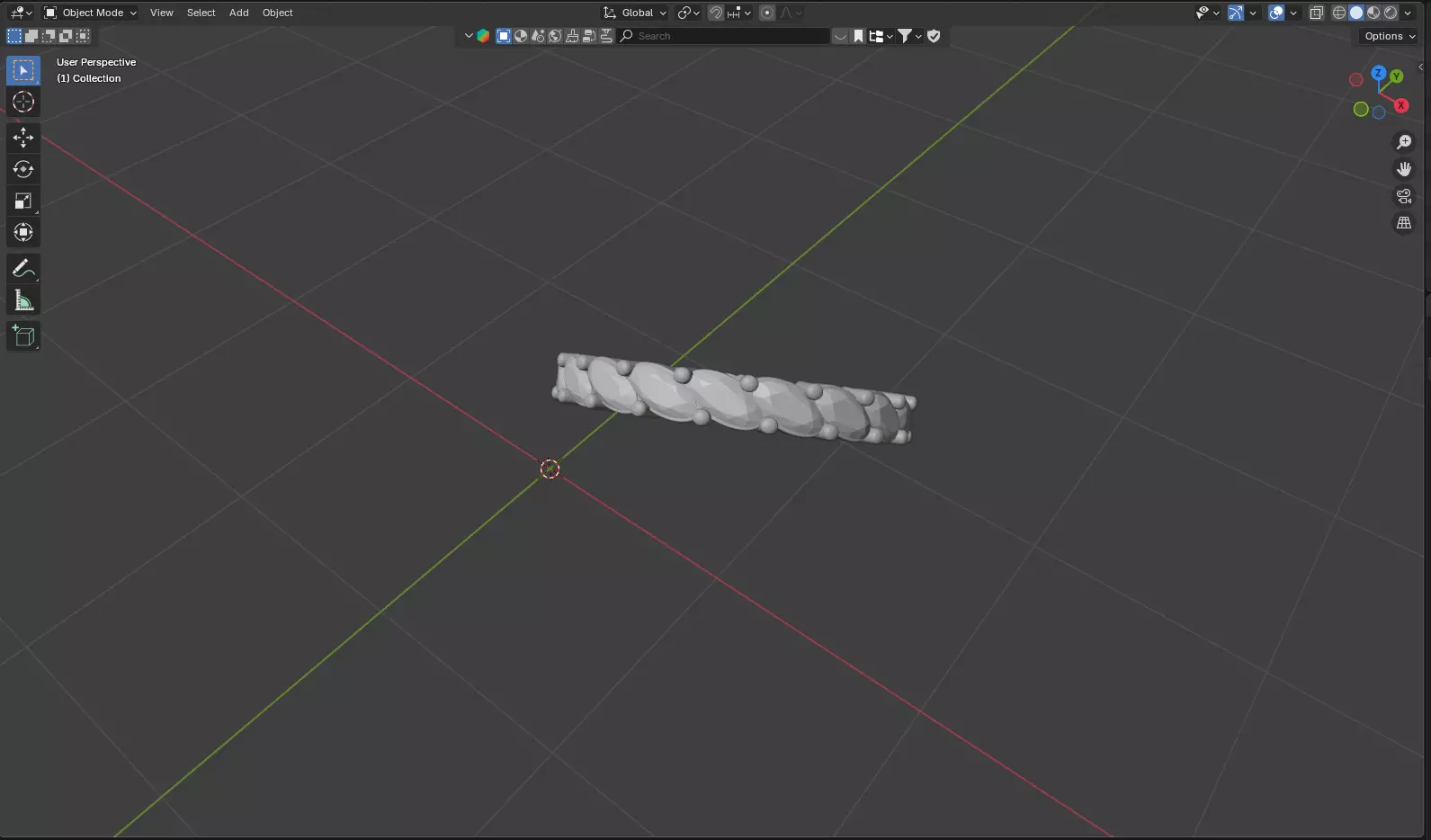Click the bookmark icon next to search
1431x840 pixels.
pyautogui.click(x=859, y=36)
